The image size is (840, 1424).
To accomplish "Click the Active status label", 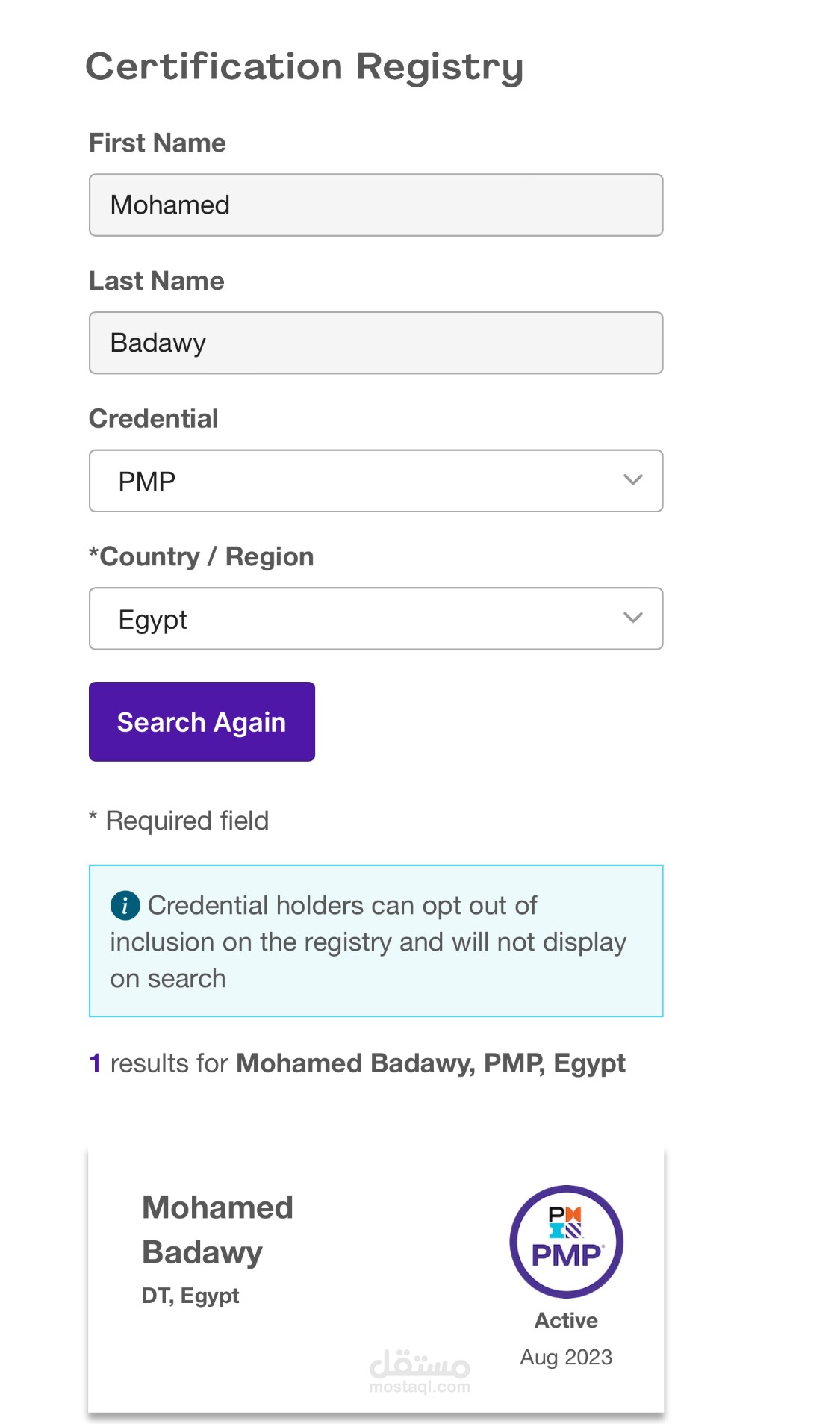I will click(566, 1320).
